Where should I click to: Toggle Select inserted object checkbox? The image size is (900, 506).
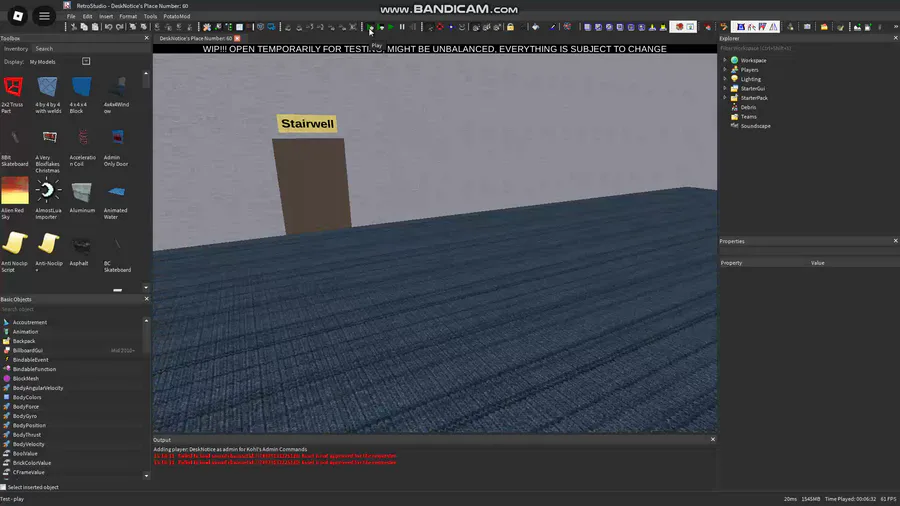tap(3, 487)
